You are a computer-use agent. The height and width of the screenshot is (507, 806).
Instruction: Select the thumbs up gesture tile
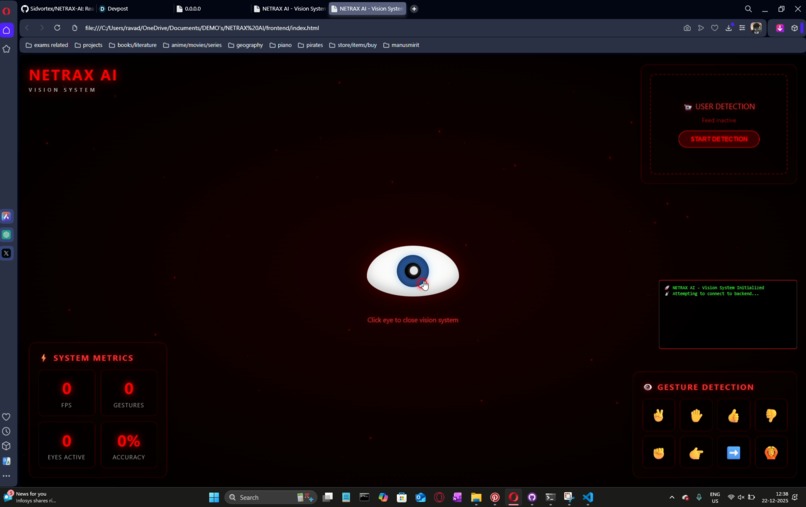click(x=734, y=415)
